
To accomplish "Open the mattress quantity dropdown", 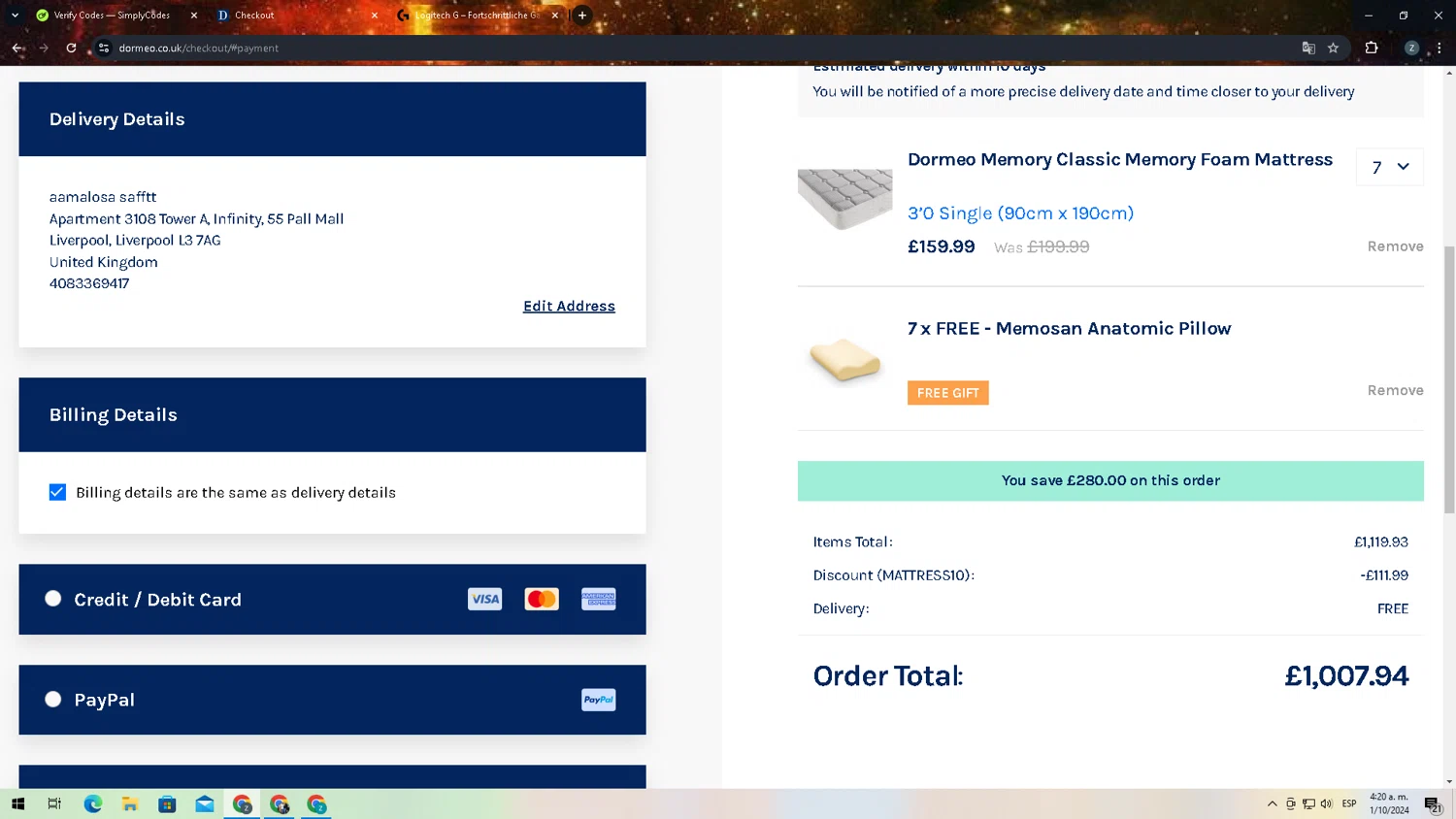I will 1390,167.
